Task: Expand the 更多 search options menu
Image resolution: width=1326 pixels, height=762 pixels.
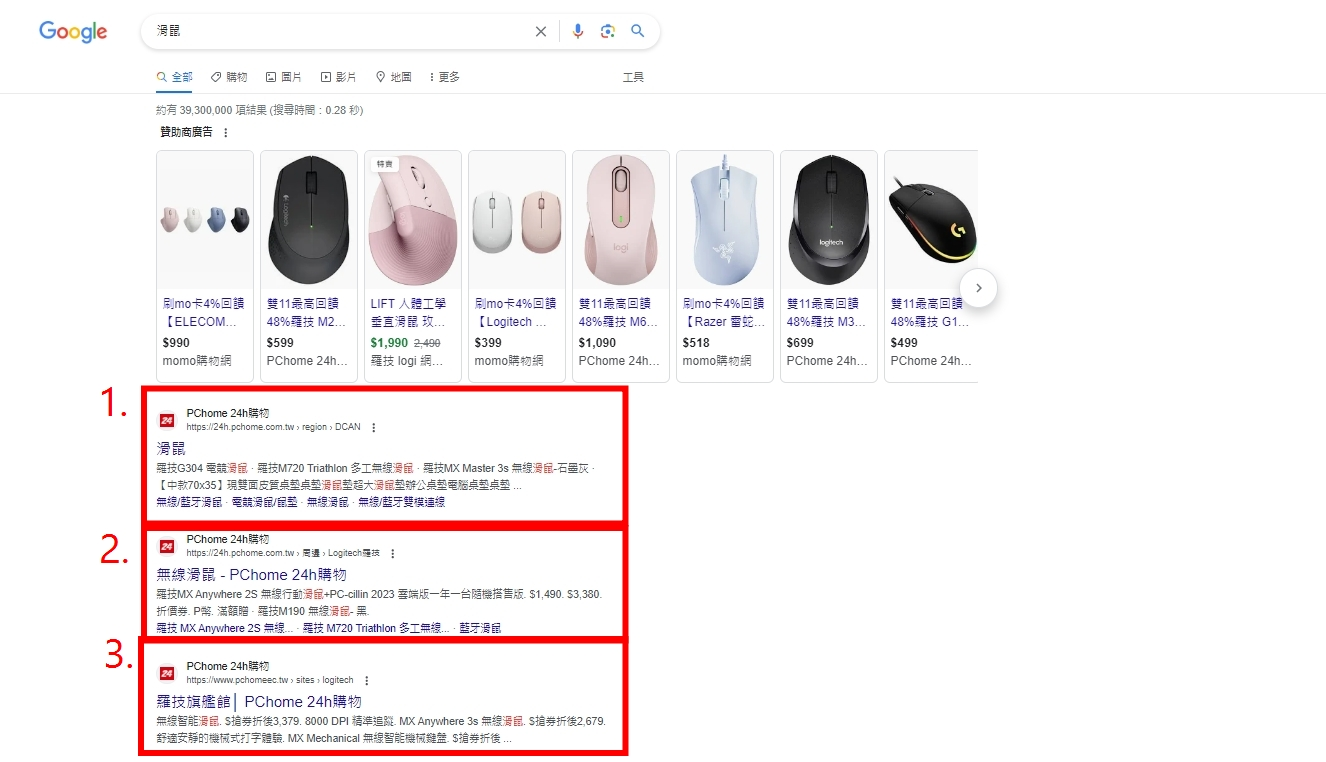Action: [444, 77]
